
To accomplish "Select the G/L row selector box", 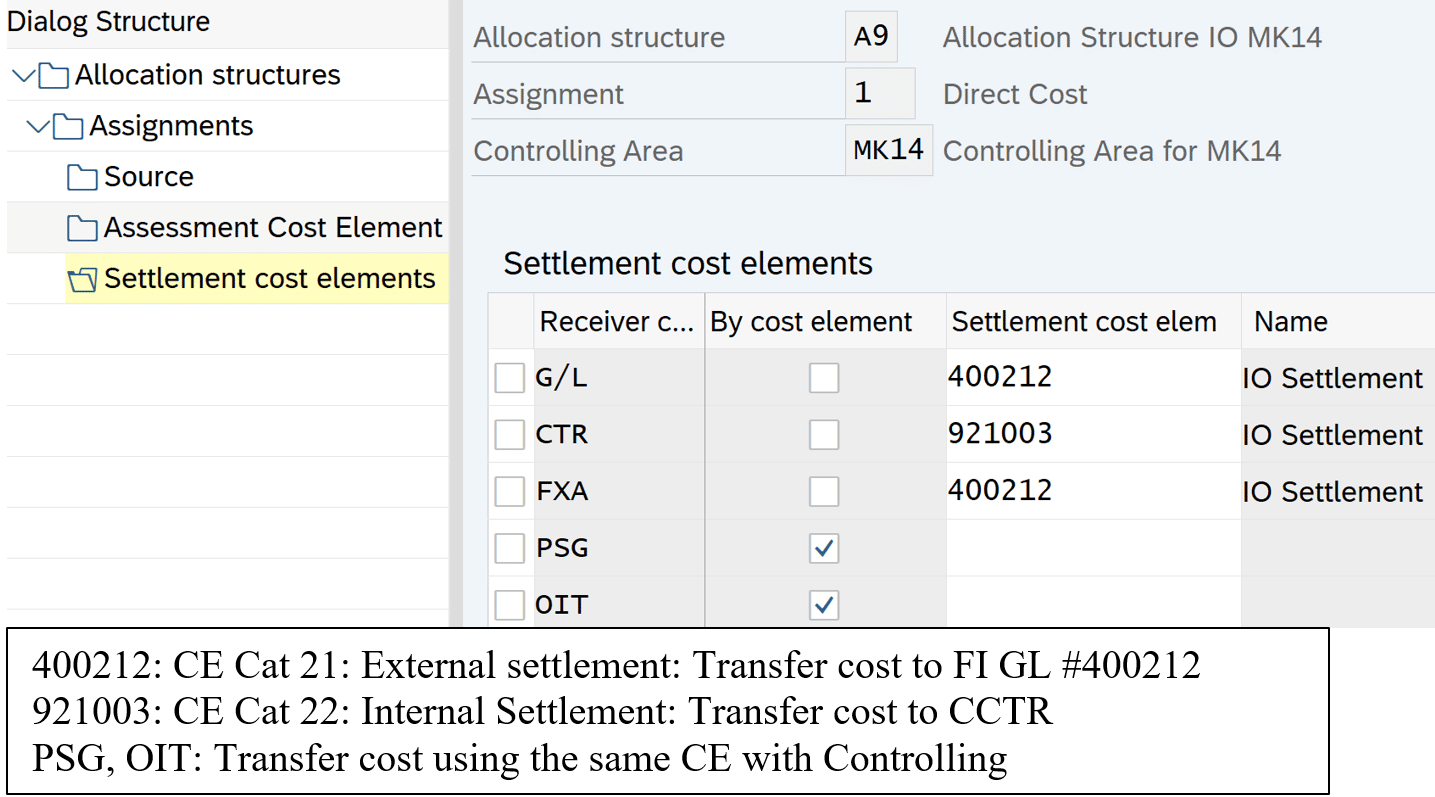I will (x=510, y=378).
